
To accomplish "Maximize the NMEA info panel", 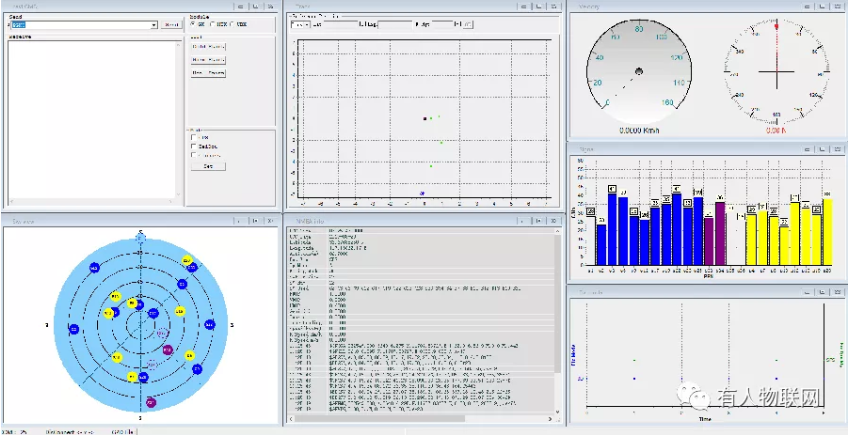I will [x=538, y=221].
